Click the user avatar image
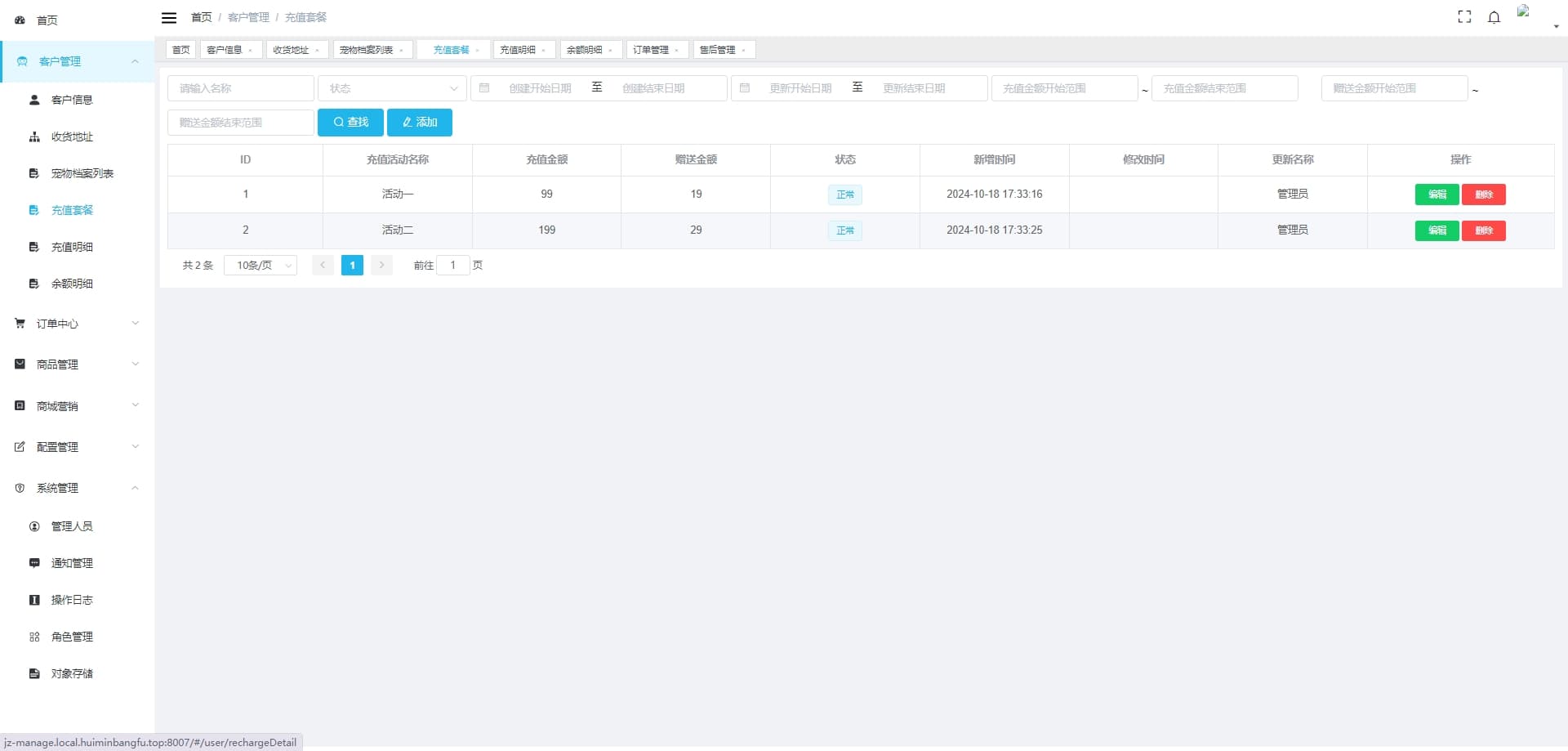The width and height of the screenshot is (1568, 751). pos(1523,11)
